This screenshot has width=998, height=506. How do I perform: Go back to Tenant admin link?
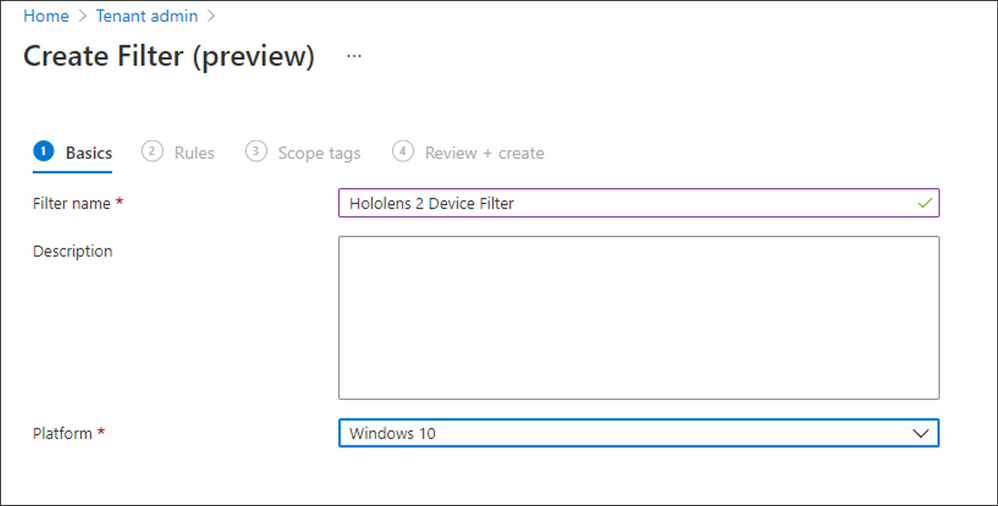tap(146, 16)
